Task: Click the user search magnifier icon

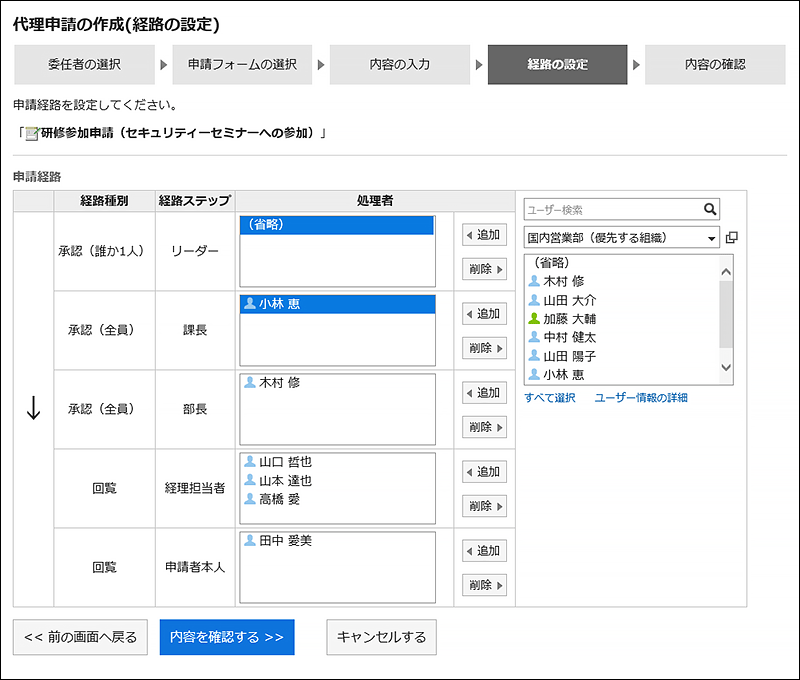Action: (x=710, y=209)
